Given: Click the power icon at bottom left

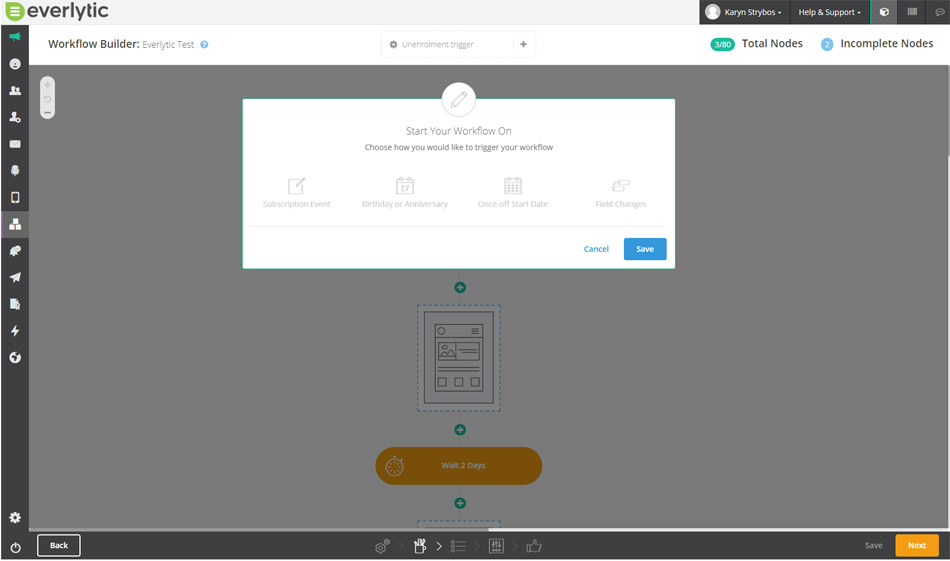Looking at the screenshot, I should click(15, 547).
